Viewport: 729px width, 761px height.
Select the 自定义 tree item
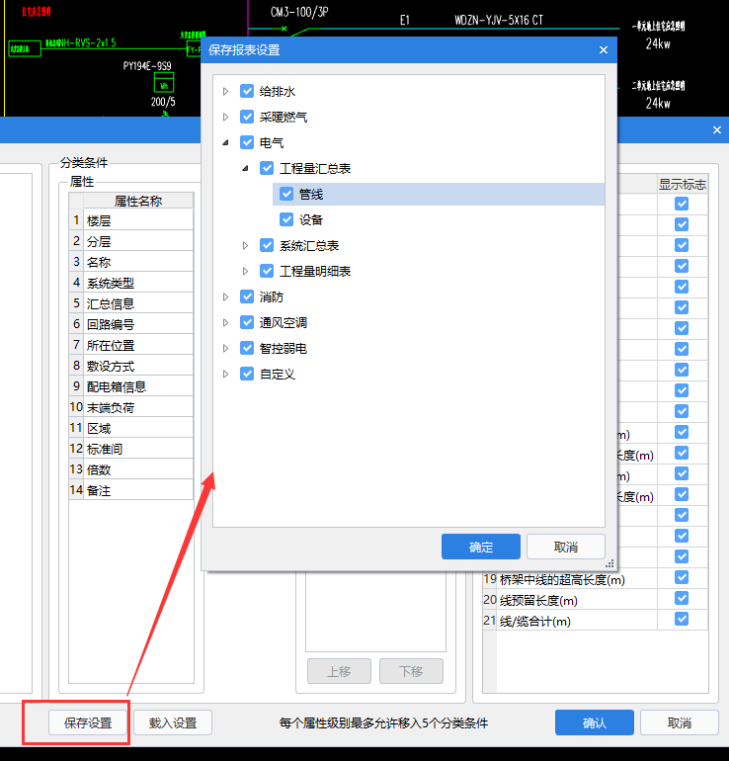[277, 374]
